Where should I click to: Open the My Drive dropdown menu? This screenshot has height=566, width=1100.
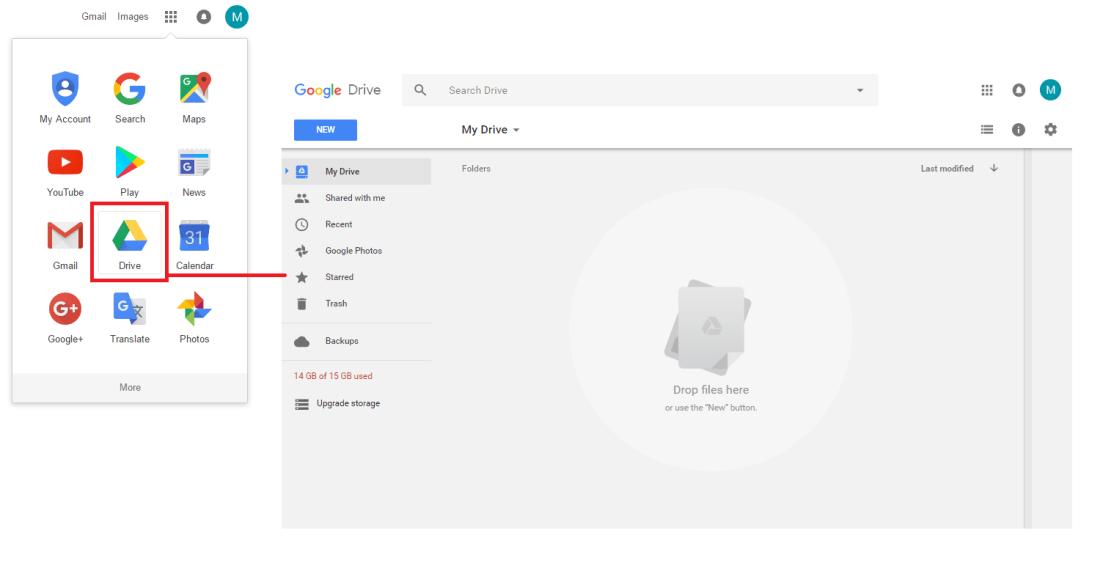(490, 130)
